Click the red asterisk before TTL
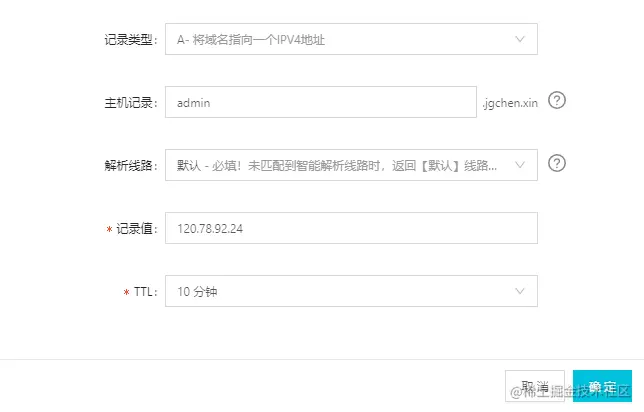644x412 pixels. (126, 292)
